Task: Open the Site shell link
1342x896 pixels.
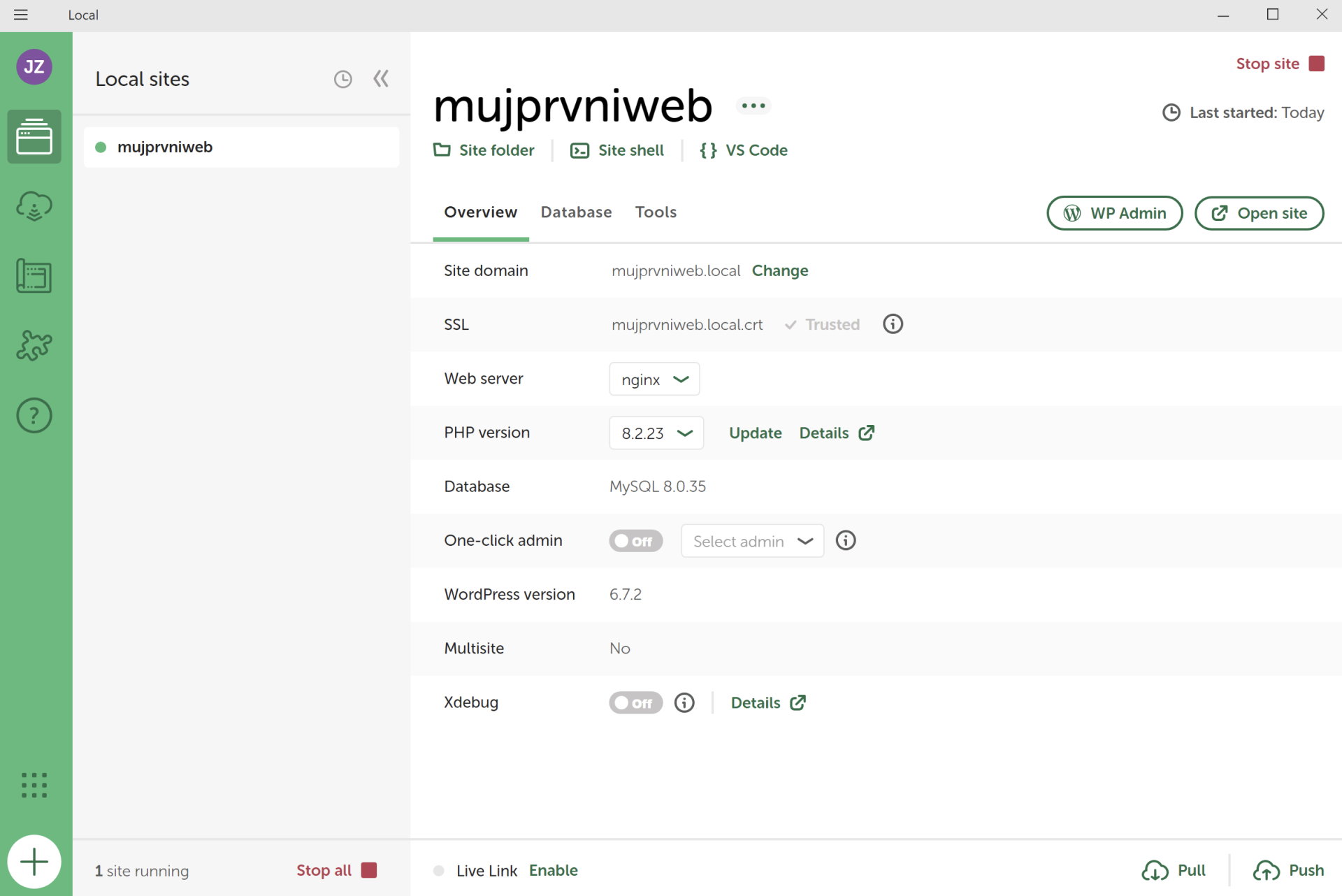Action: (x=617, y=150)
